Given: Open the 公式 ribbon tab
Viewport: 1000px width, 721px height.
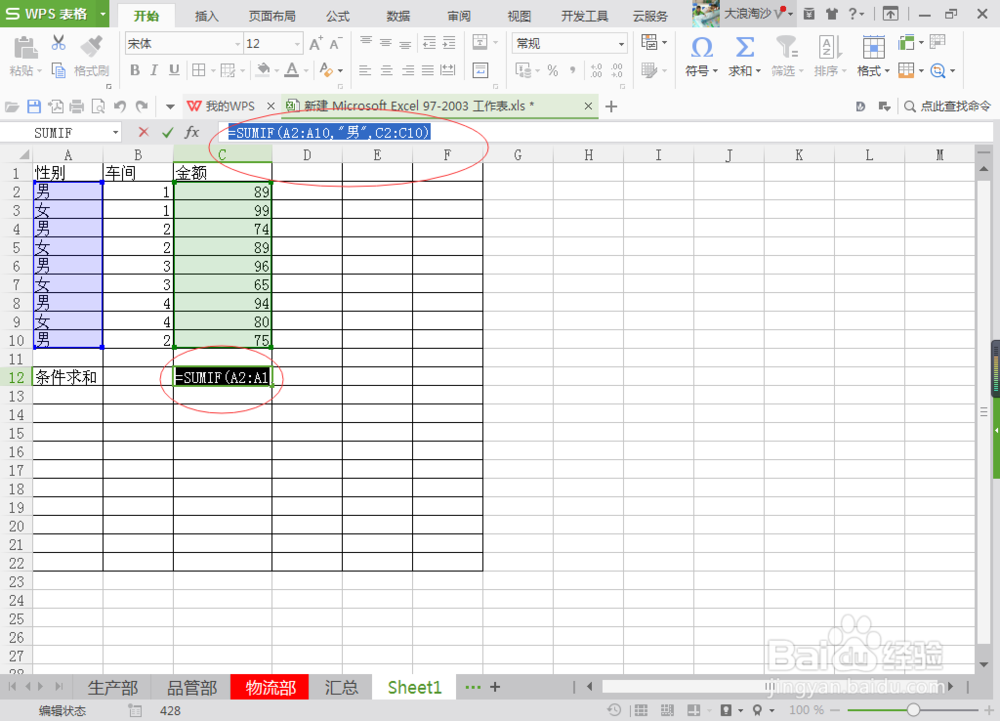Looking at the screenshot, I should click(338, 16).
